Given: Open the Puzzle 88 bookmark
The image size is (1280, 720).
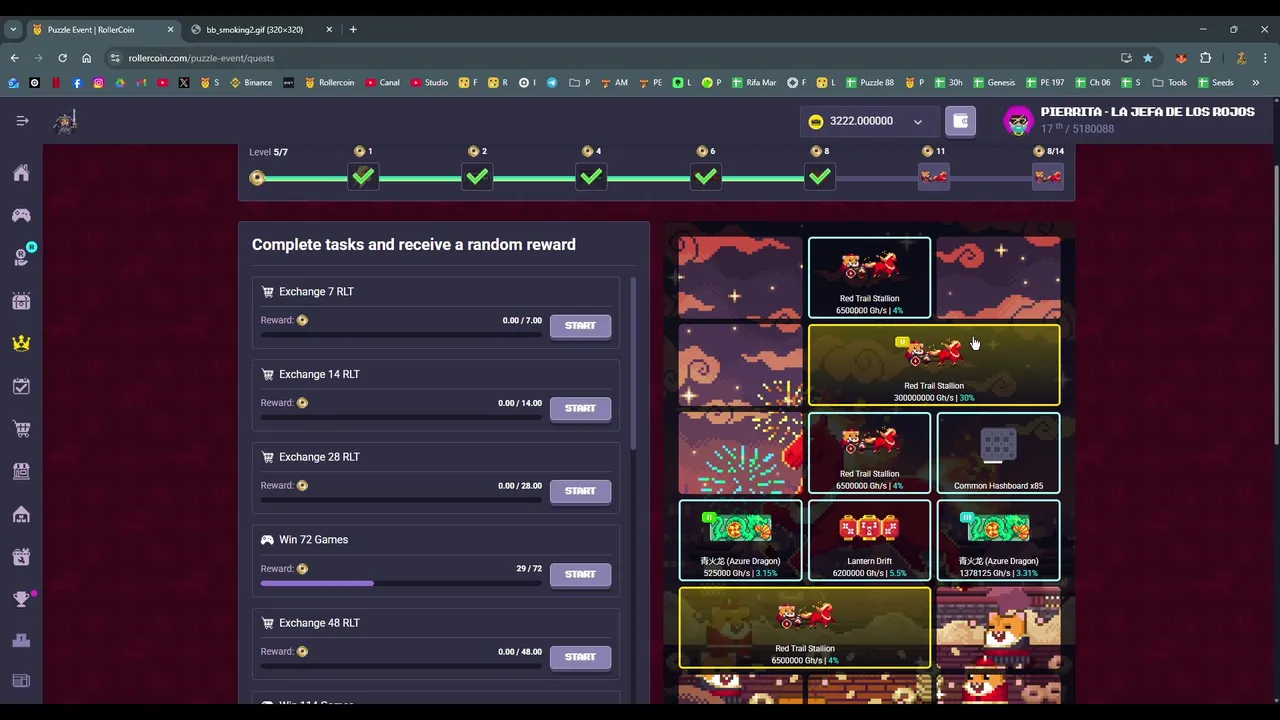Looking at the screenshot, I should 869,83.
